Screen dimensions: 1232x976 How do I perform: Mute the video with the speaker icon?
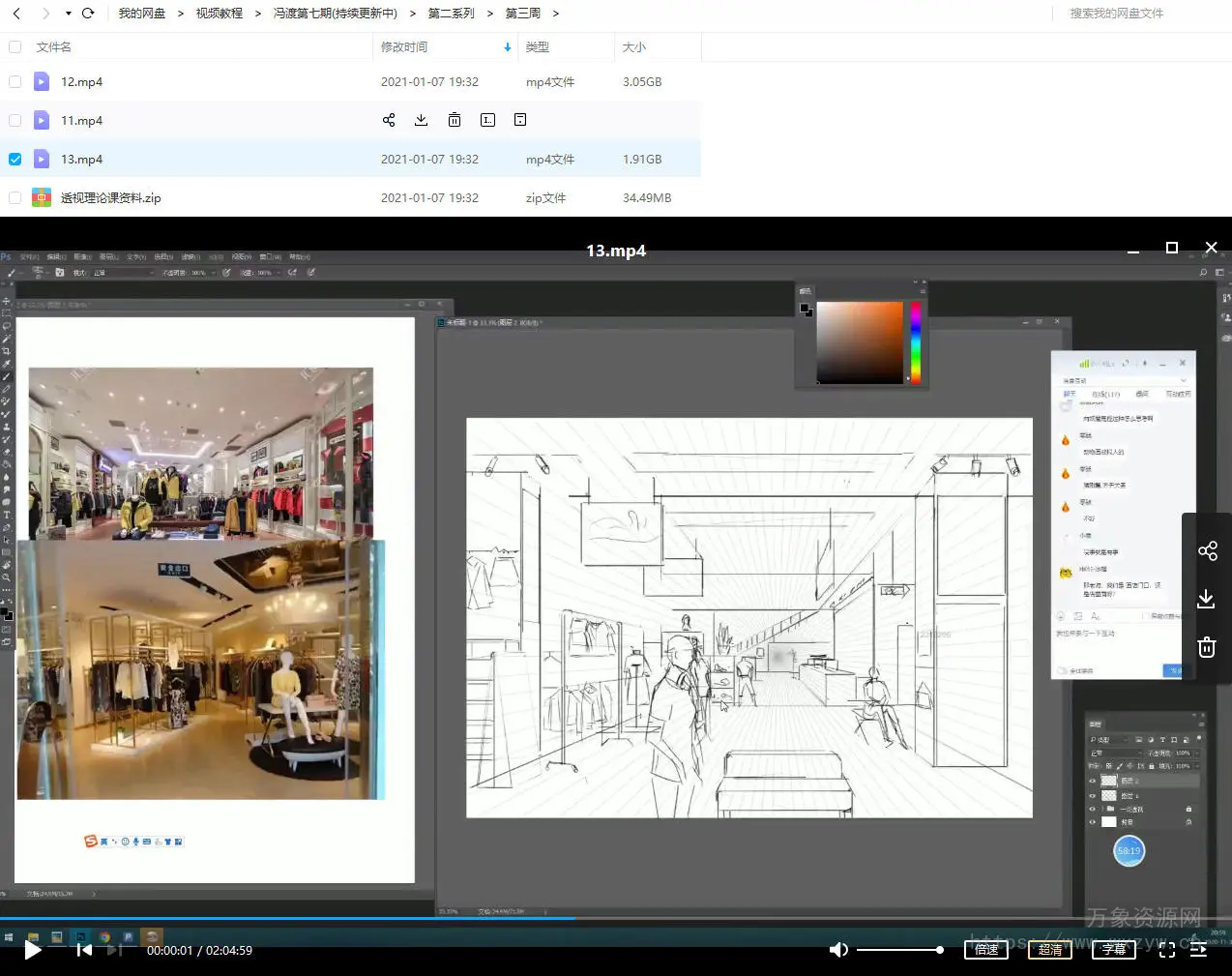(x=838, y=950)
